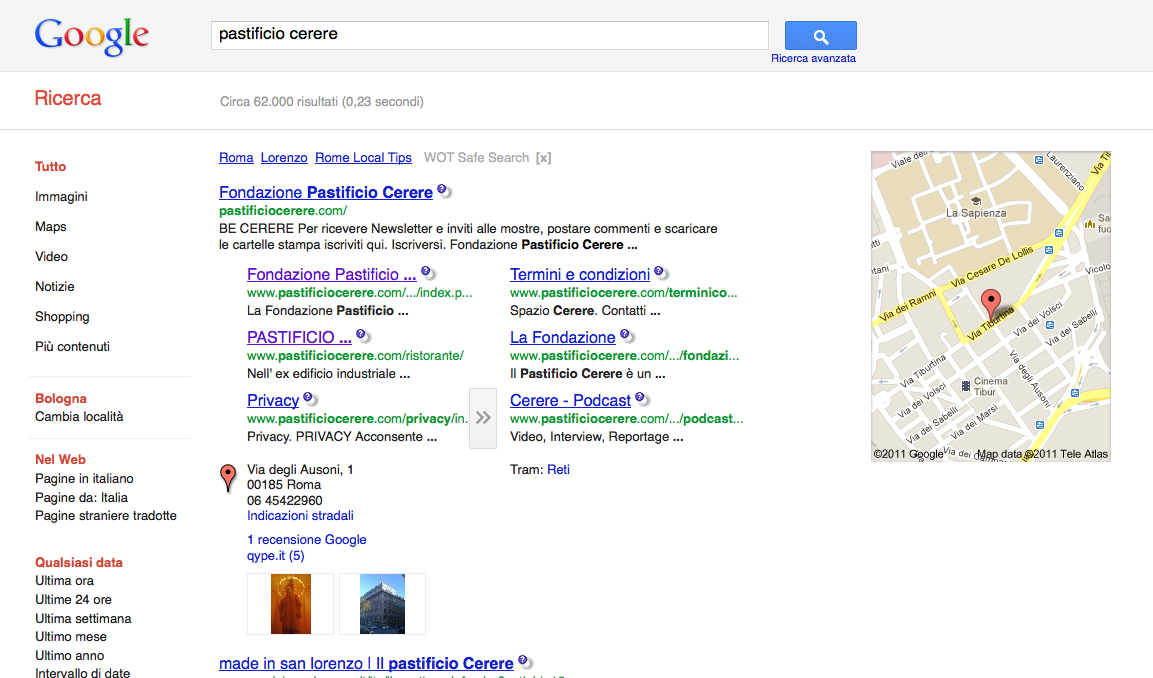Filter results by Ultimo mese

(71, 636)
